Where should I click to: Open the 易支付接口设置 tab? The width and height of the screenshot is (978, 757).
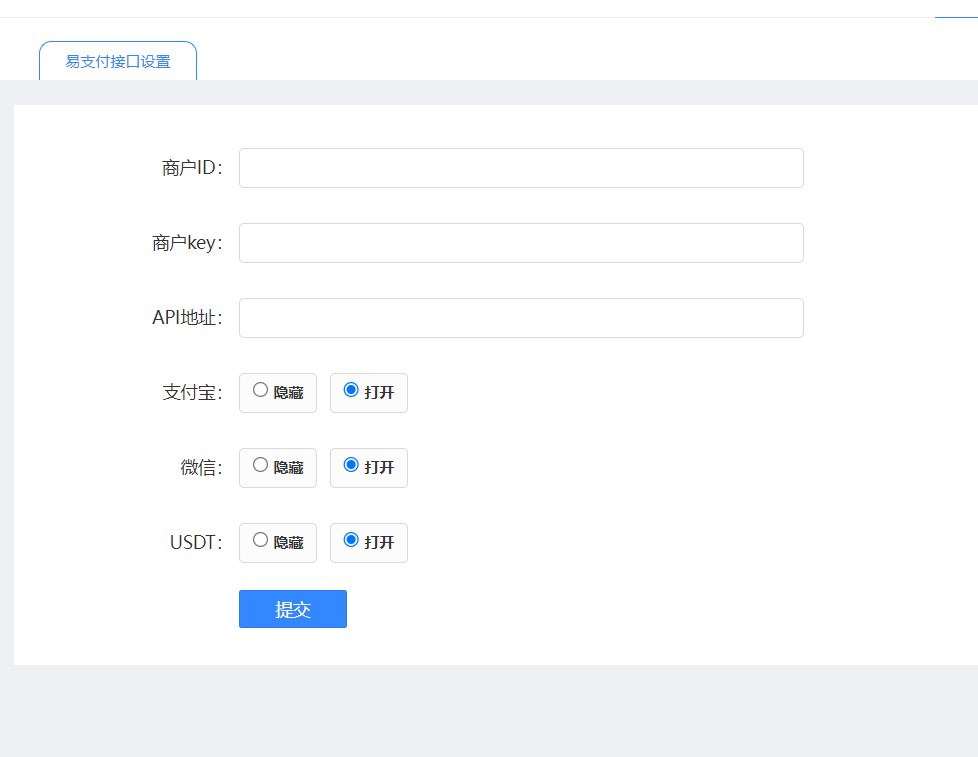pos(118,61)
